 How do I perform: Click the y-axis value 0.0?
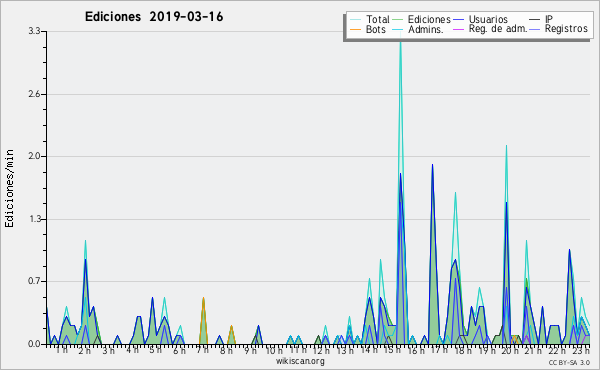click(34, 344)
